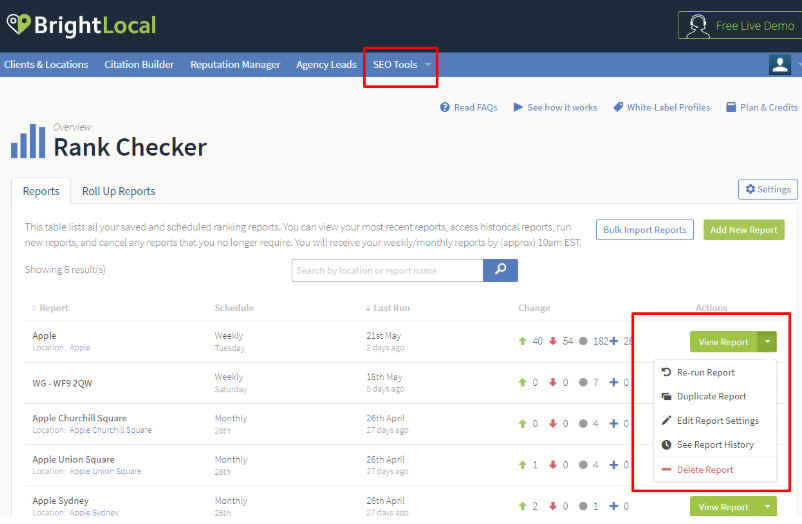Click the See how it works play icon
This screenshot has height=524, width=802.
[x=518, y=107]
